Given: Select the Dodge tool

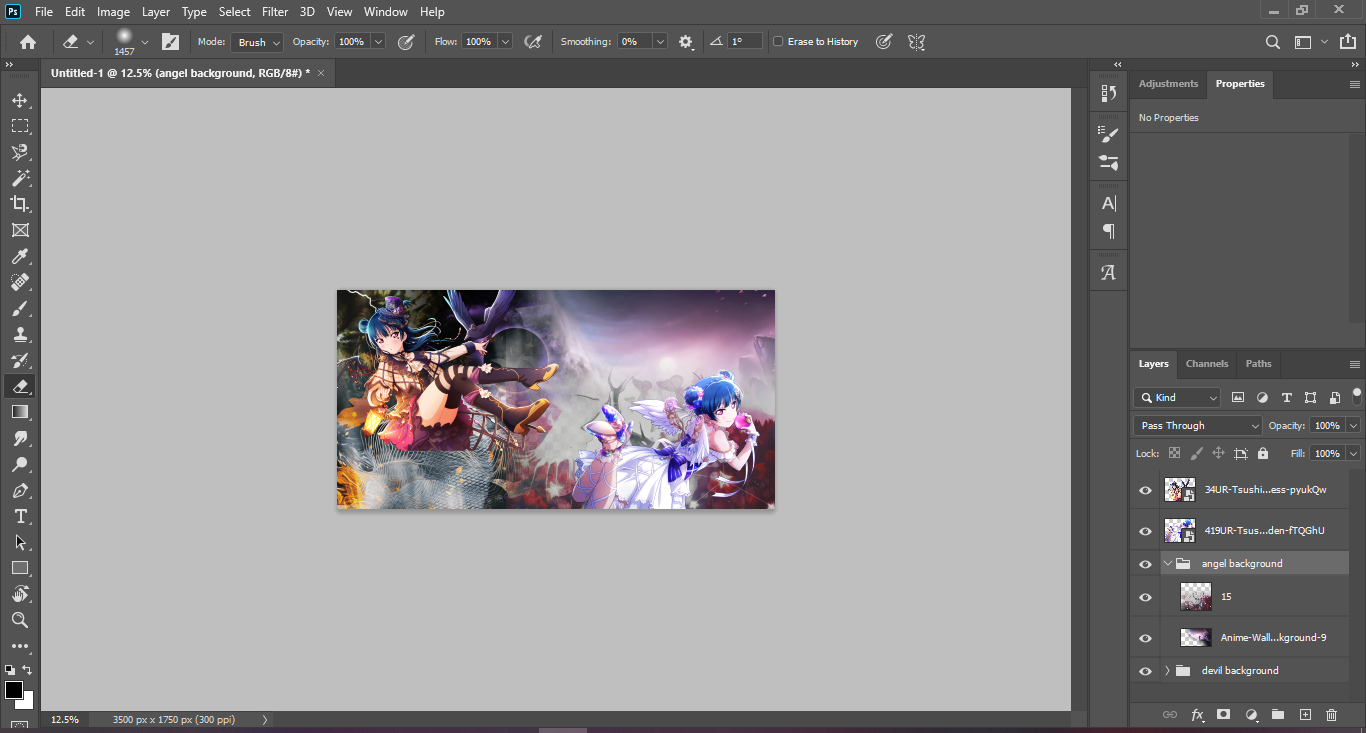Looking at the screenshot, I should (x=19, y=464).
